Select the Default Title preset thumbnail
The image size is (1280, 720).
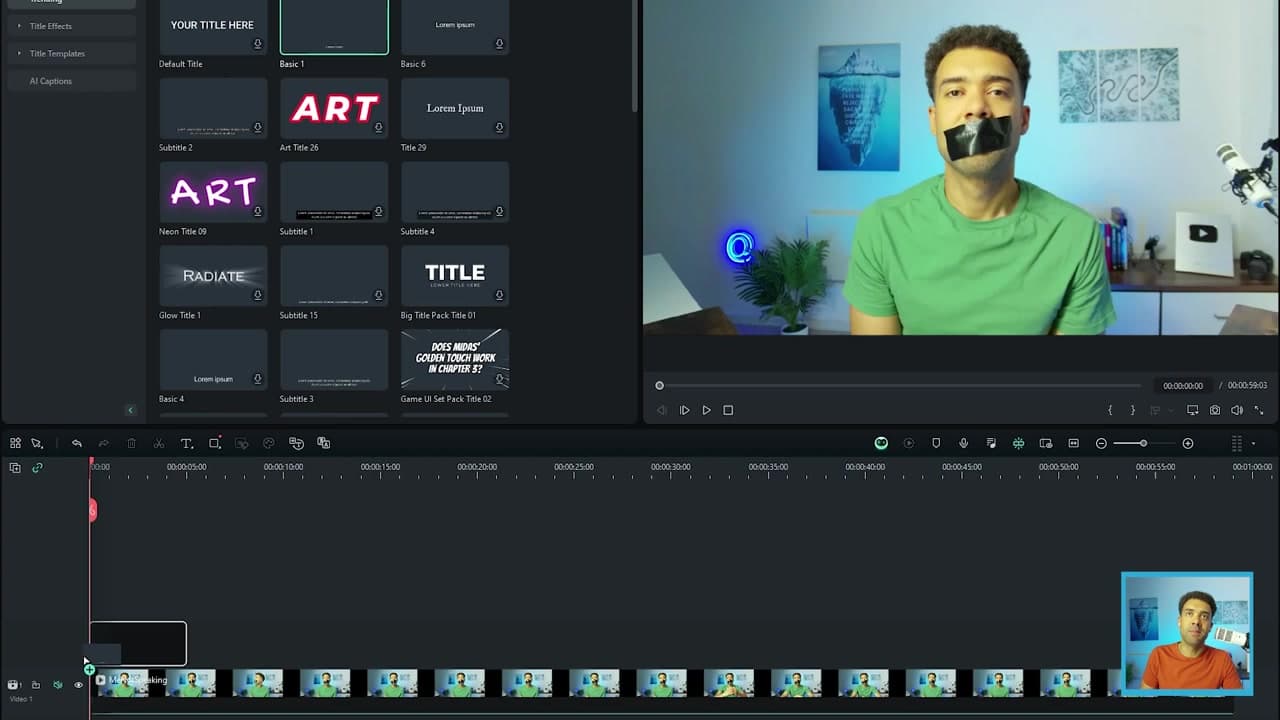click(213, 27)
